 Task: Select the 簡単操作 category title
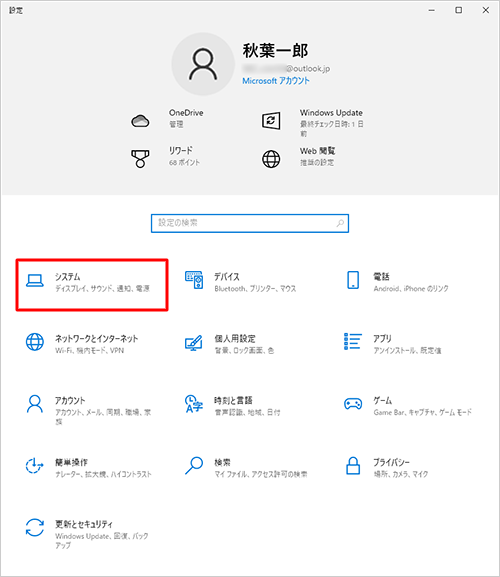tap(71, 462)
